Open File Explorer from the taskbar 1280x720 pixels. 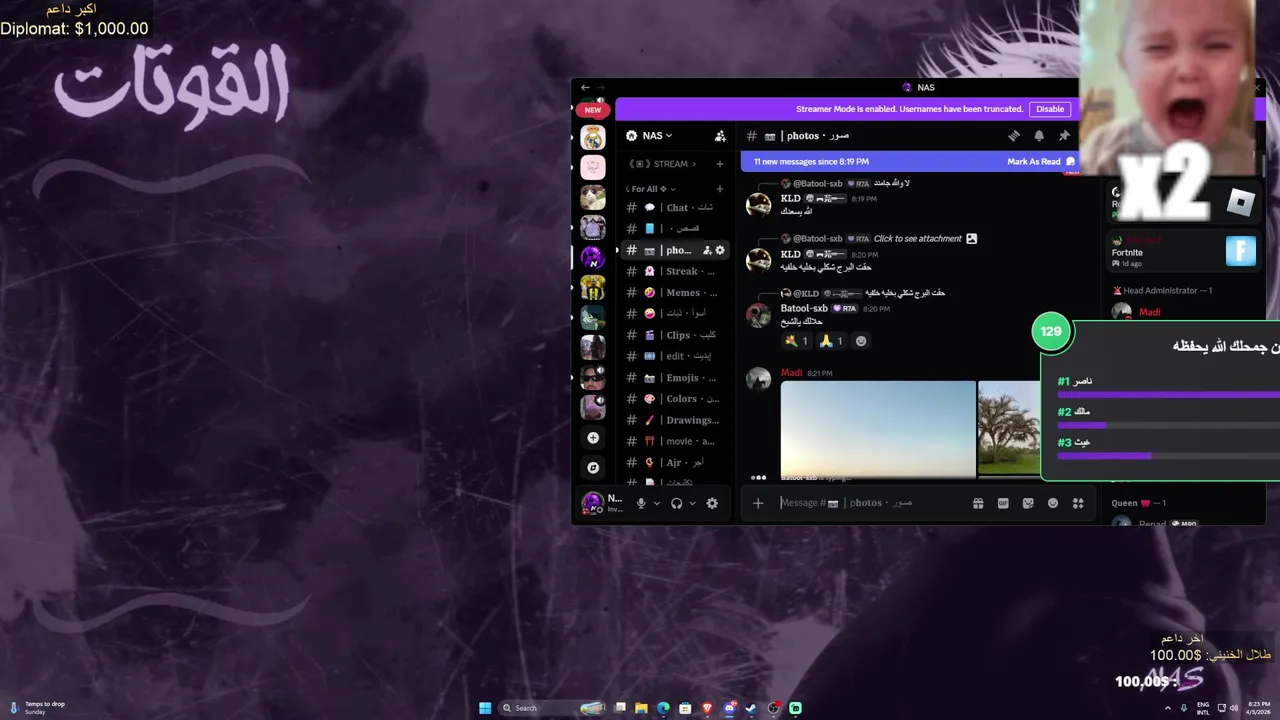[x=641, y=708]
